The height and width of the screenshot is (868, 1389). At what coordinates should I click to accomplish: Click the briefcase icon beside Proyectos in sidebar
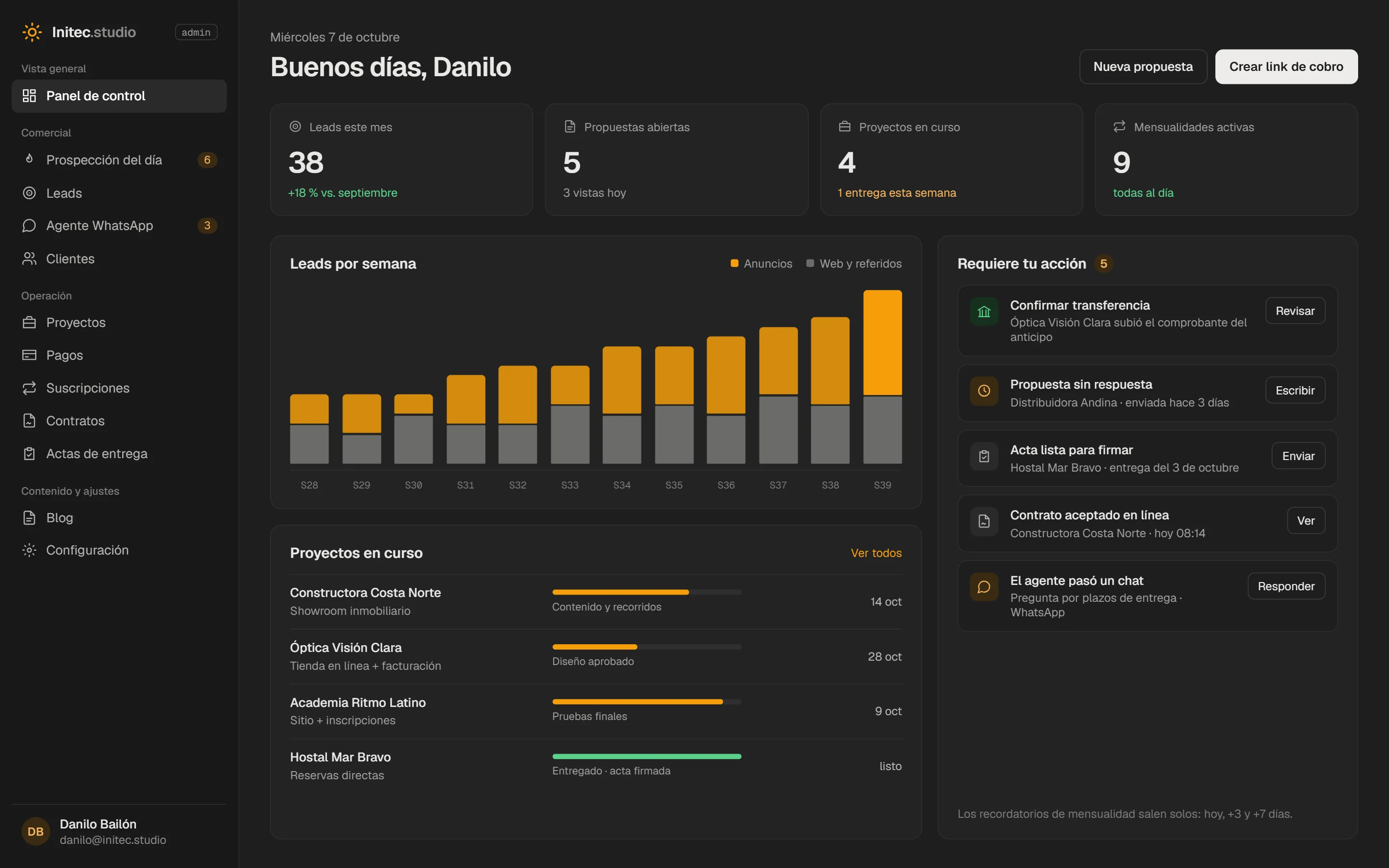29,323
